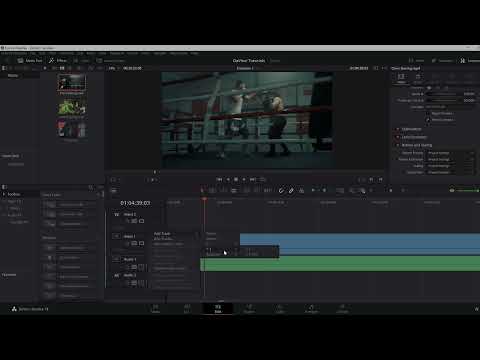480x360 pixels.
Task: Toggle timeline Snapping magnet icon
Action: tap(282, 191)
